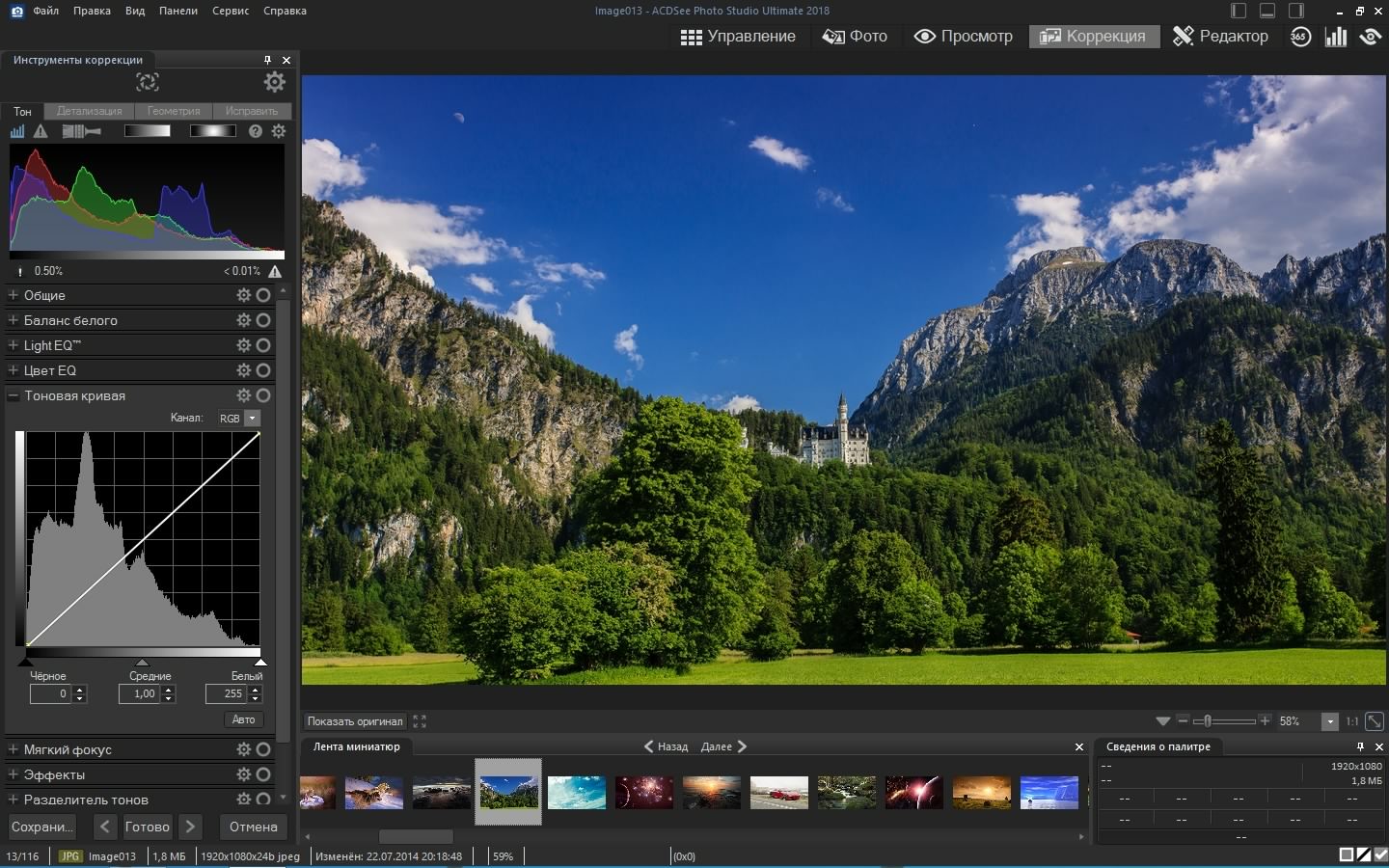Viewport: 1389px width, 868px height.
Task: Select the linear gradient tool icon
Action: pos(148,131)
